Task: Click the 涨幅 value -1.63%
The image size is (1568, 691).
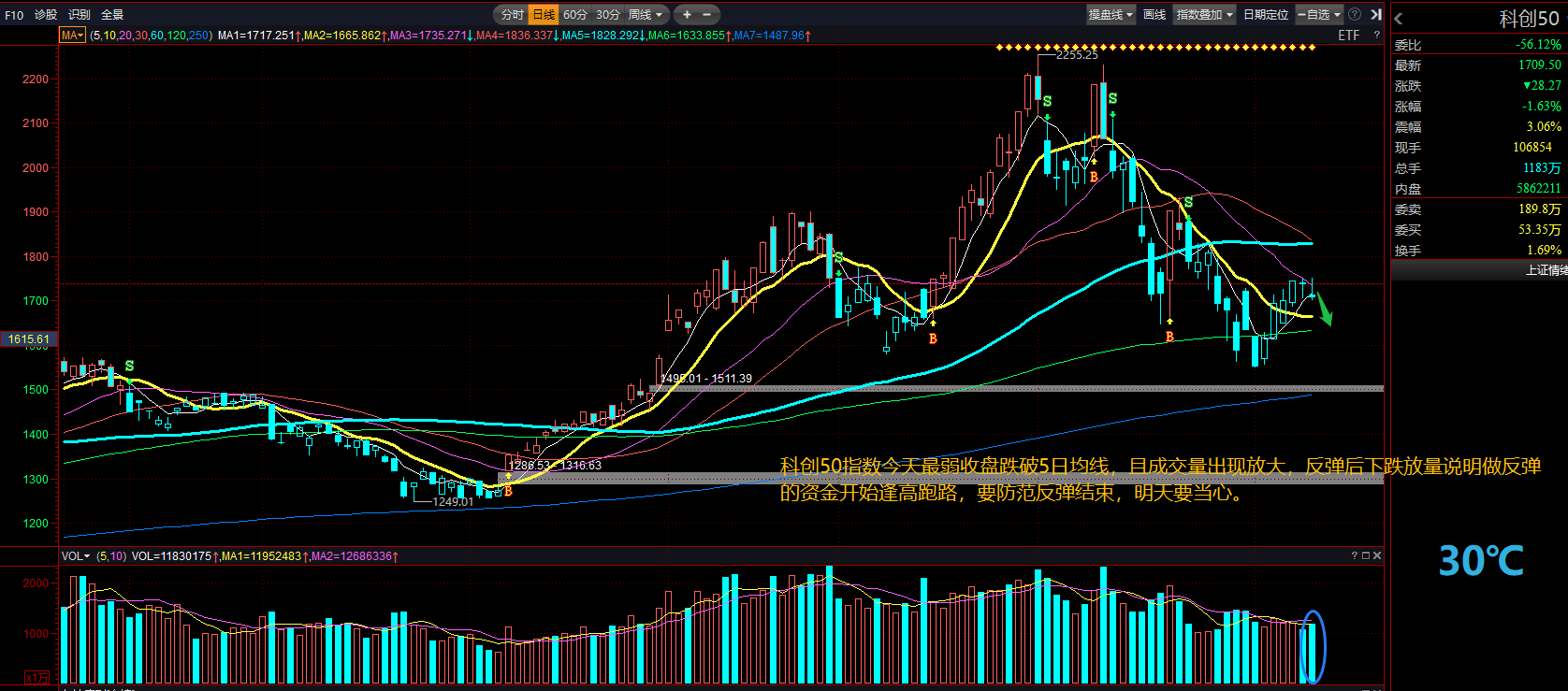Action: [1541, 107]
